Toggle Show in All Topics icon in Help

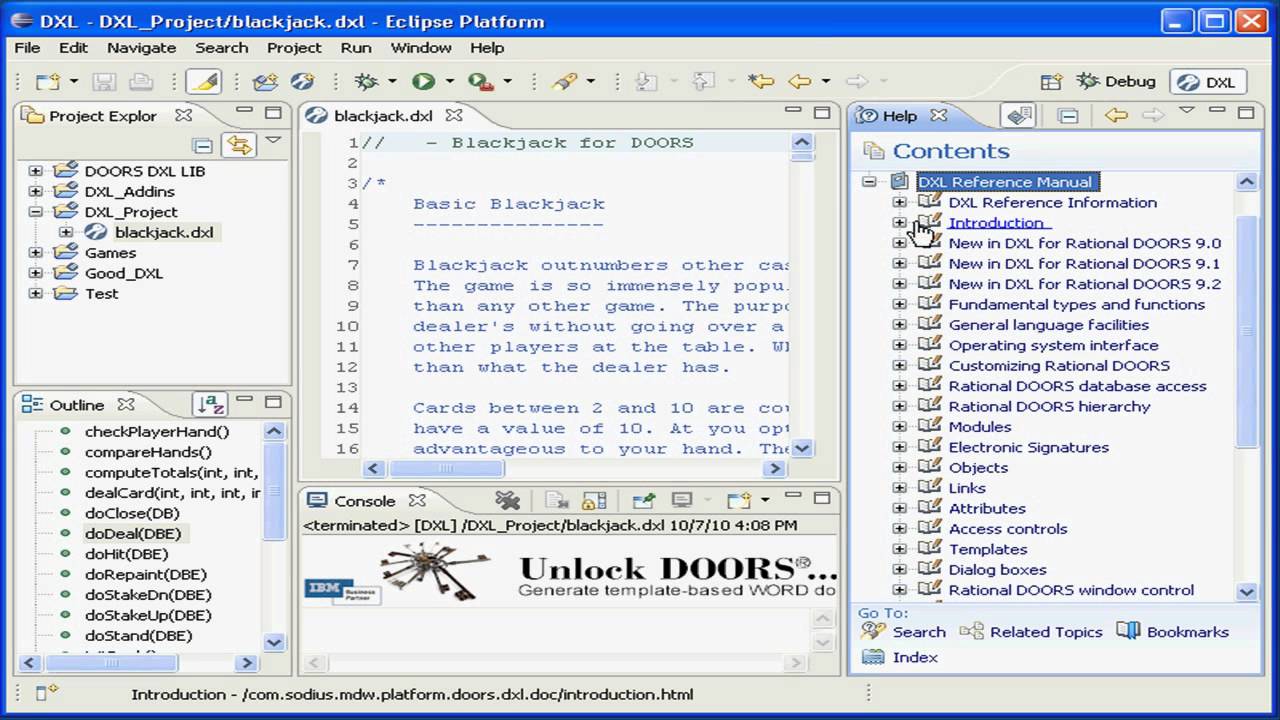point(1019,116)
